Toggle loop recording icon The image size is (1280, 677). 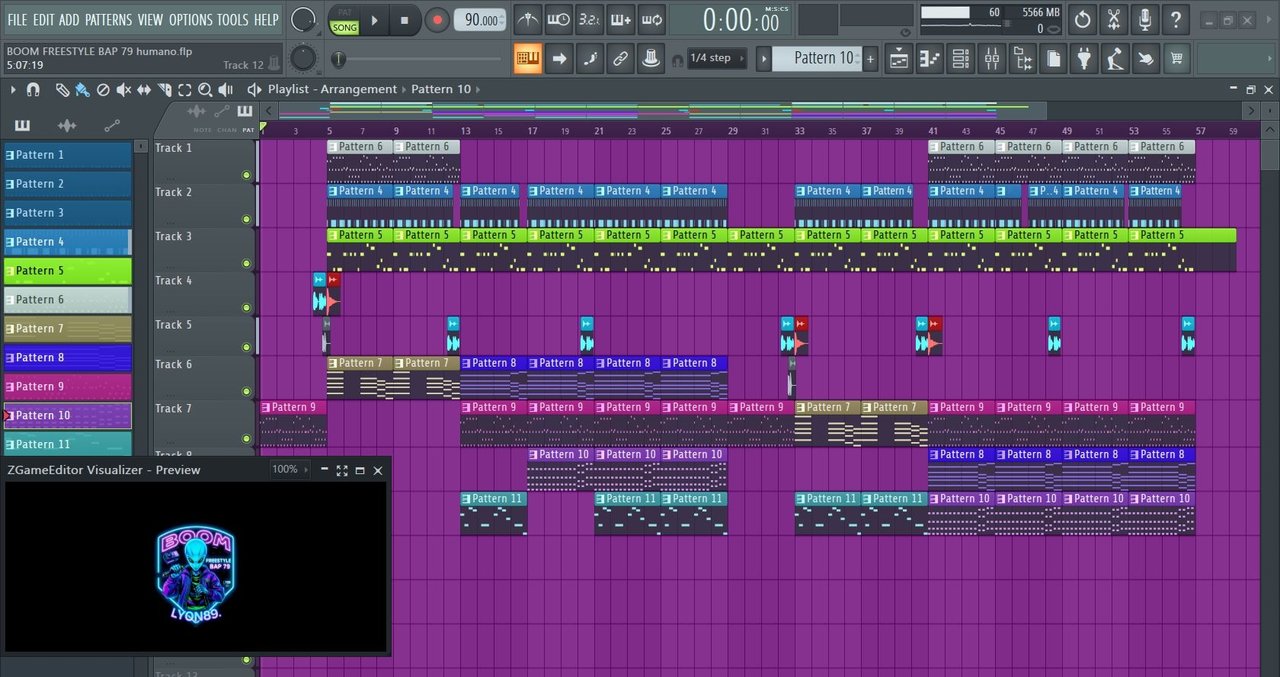click(x=651, y=19)
